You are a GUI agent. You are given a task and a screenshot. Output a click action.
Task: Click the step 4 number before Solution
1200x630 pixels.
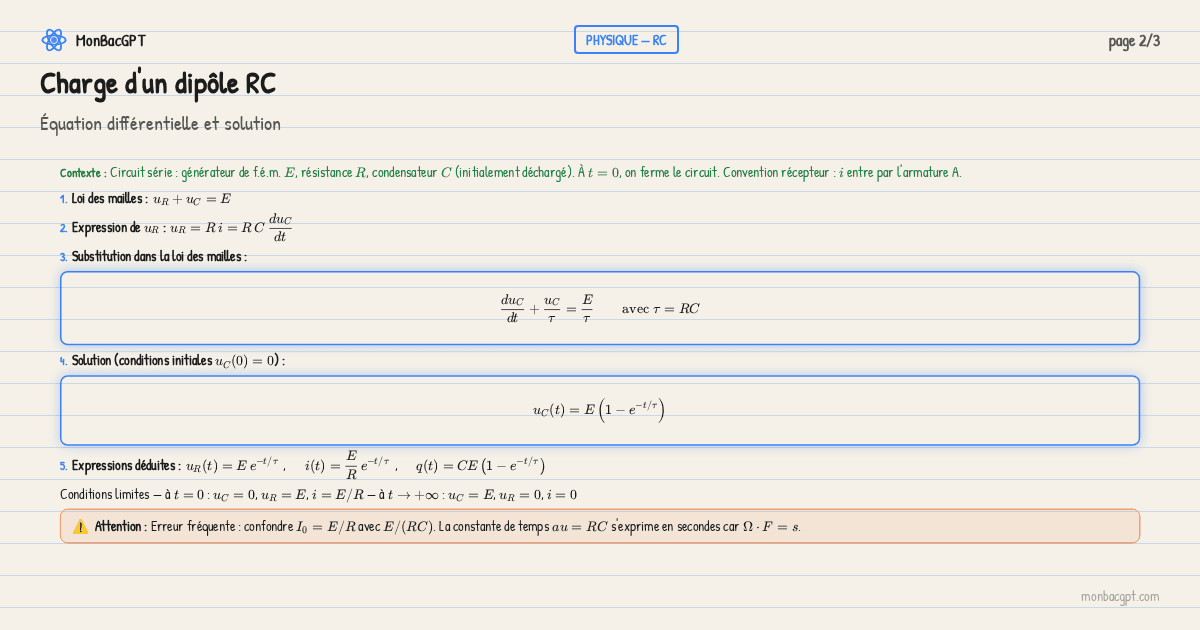click(x=63, y=361)
